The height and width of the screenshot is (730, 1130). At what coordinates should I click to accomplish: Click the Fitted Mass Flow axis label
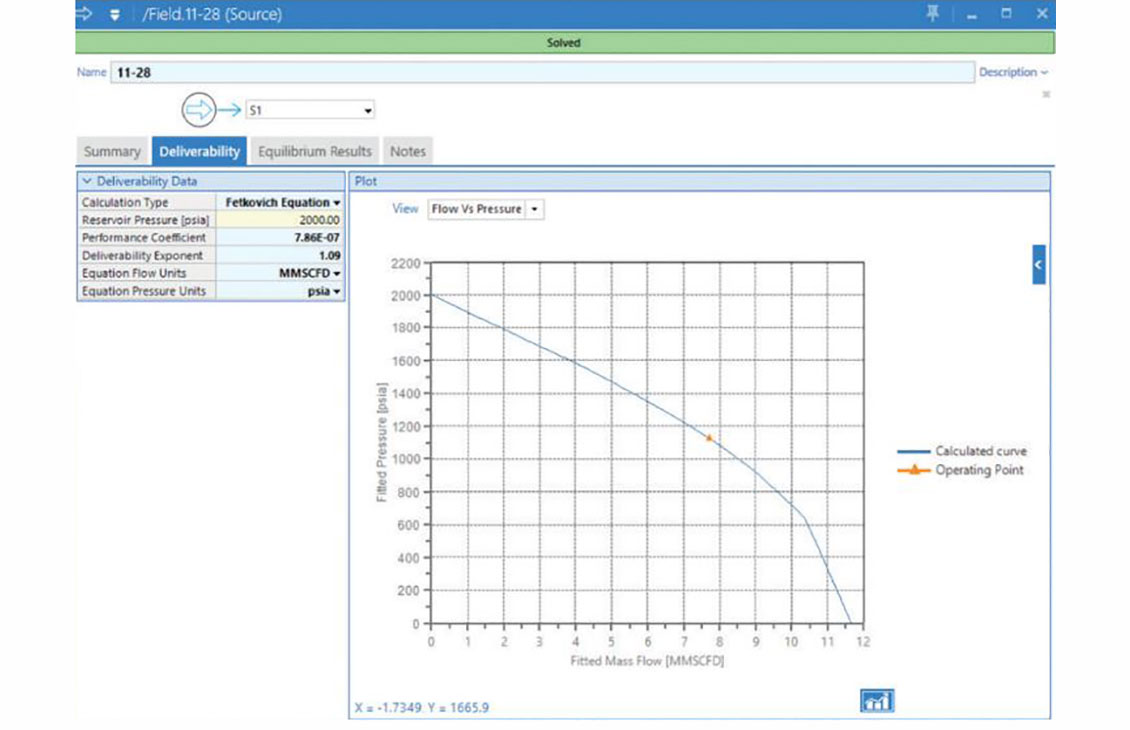pyautogui.click(x=647, y=661)
